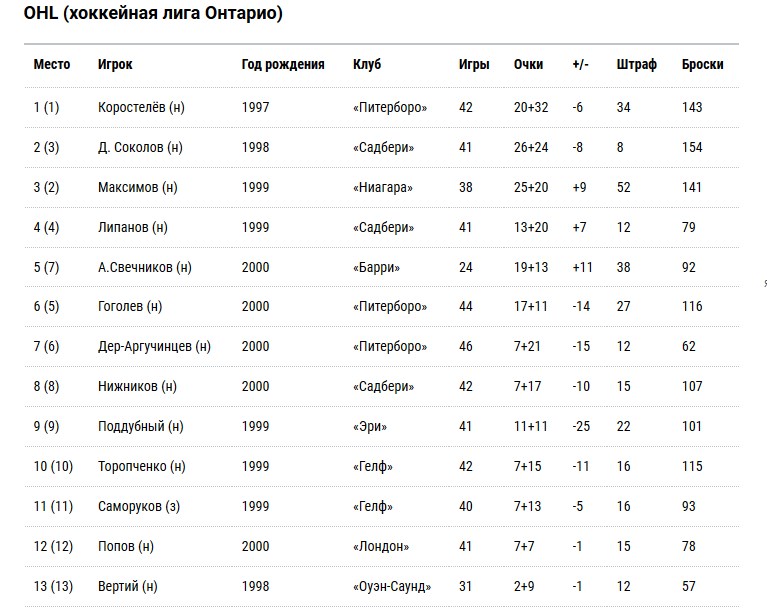Click Дер-Аргучинцев (н) player name
The image size is (767, 611).
[x=154, y=346]
